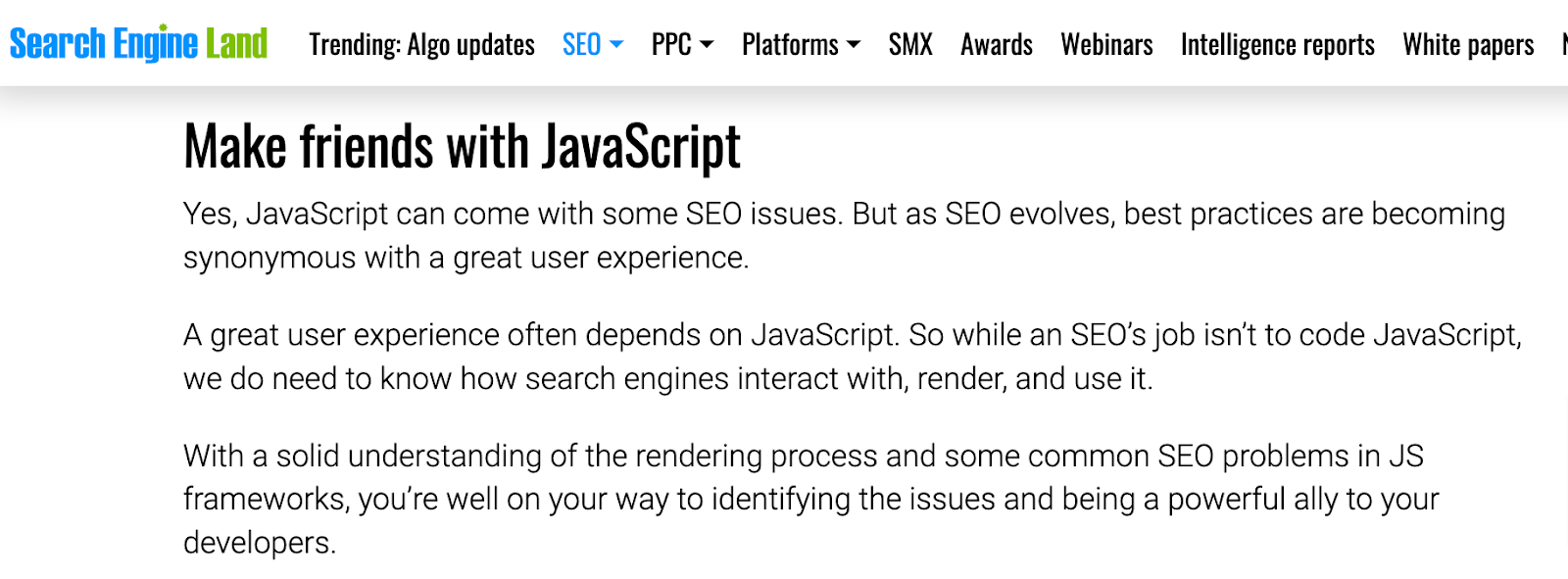The height and width of the screenshot is (579, 1568).
Task: Click the paragraph starting 'A great user experience'
Action: click(x=851, y=357)
